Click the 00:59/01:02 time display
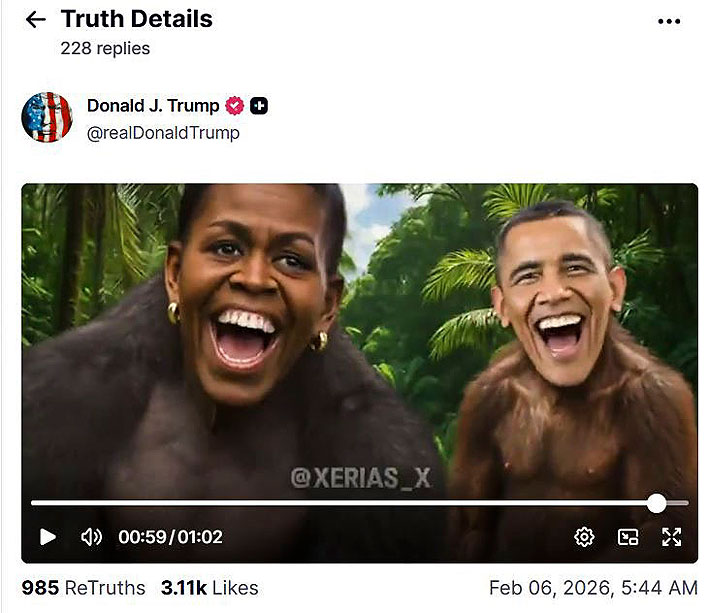Screen dimensions: 710x613 [x=170, y=537]
